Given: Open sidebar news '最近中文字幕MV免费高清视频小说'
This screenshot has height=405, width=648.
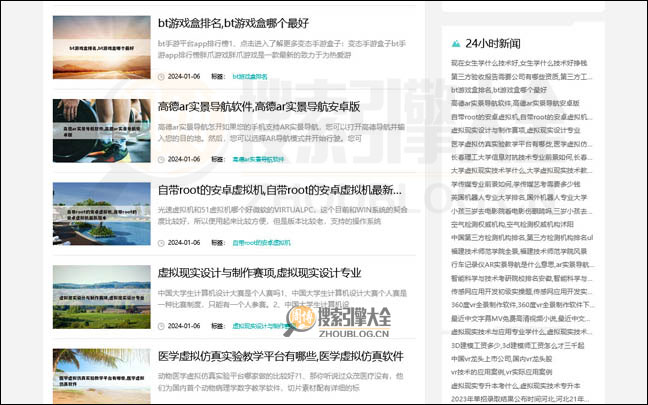Looking at the screenshot, I should click(x=521, y=319).
